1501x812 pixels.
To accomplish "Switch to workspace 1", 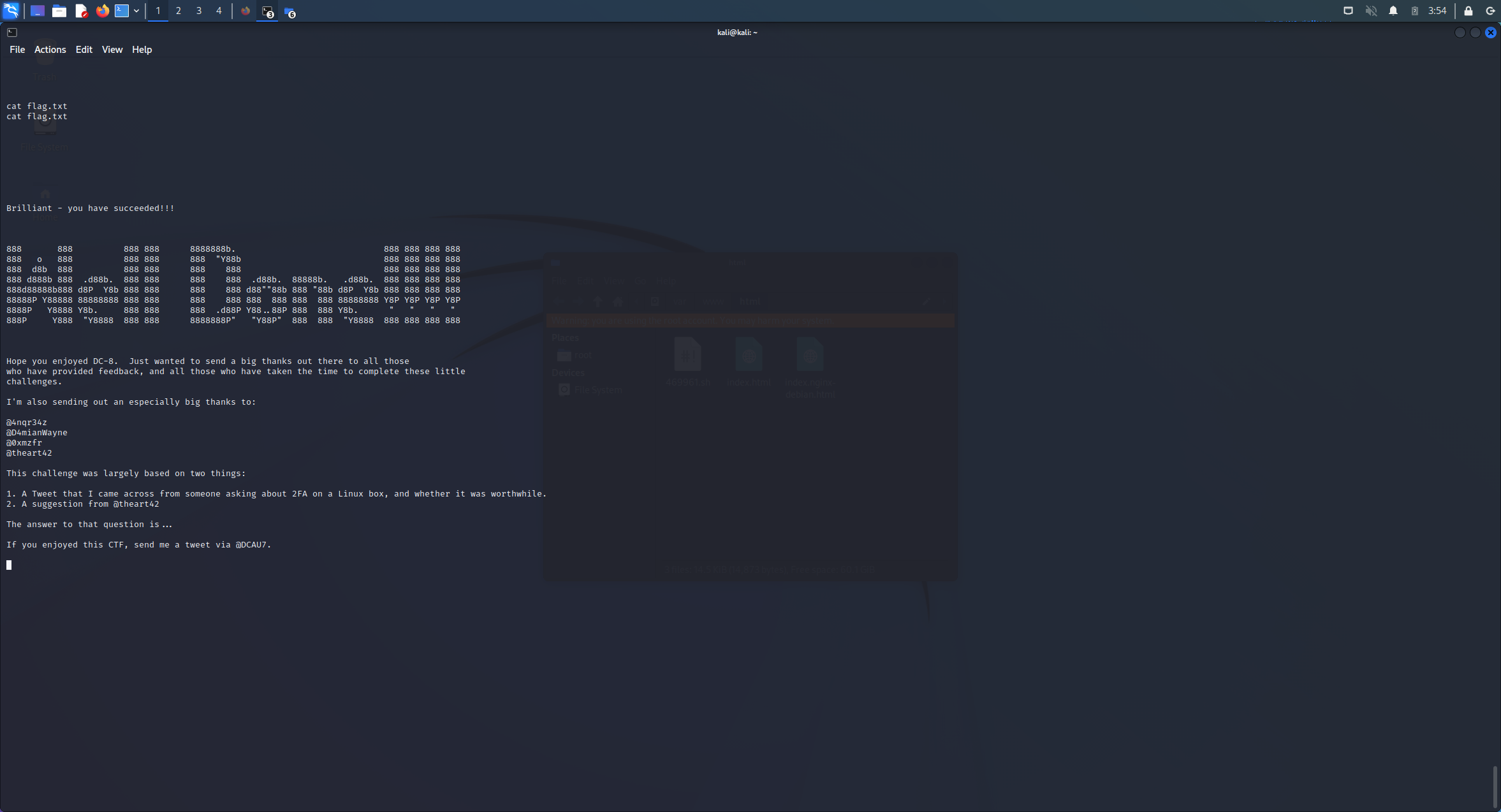I will (158, 11).
